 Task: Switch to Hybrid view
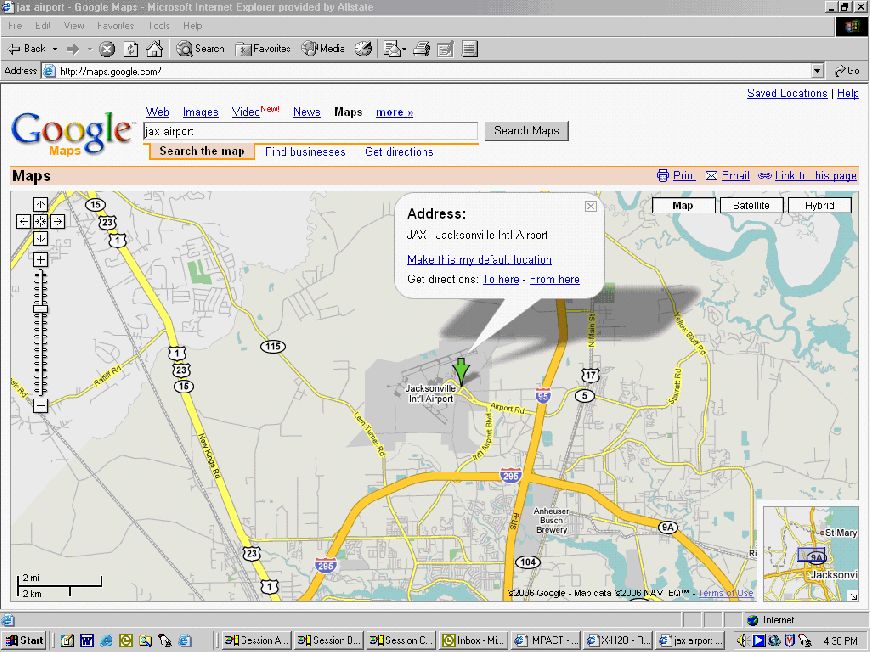(x=820, y=205)
